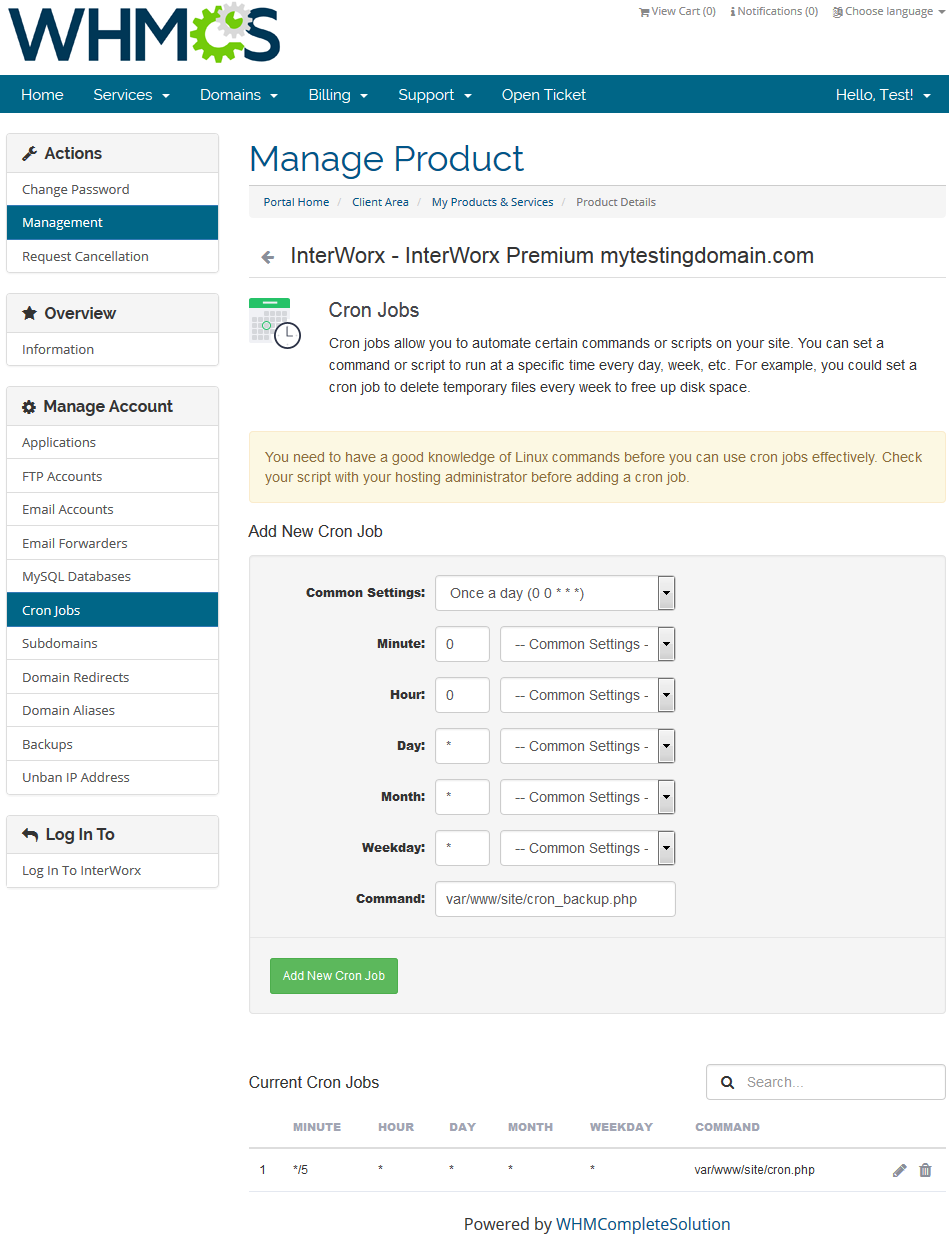Open Backups in sidebar

pyautogui.click(x=112, y=744)
